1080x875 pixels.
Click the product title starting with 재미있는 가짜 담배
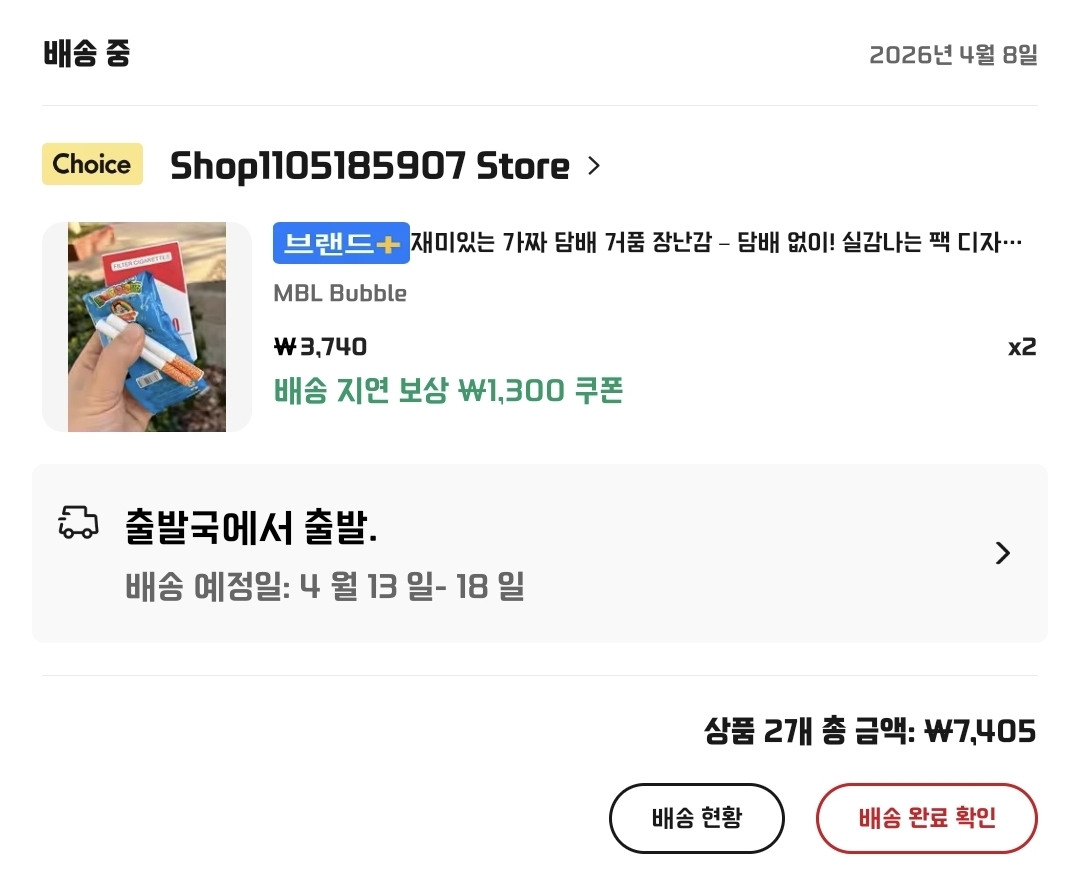716,243
